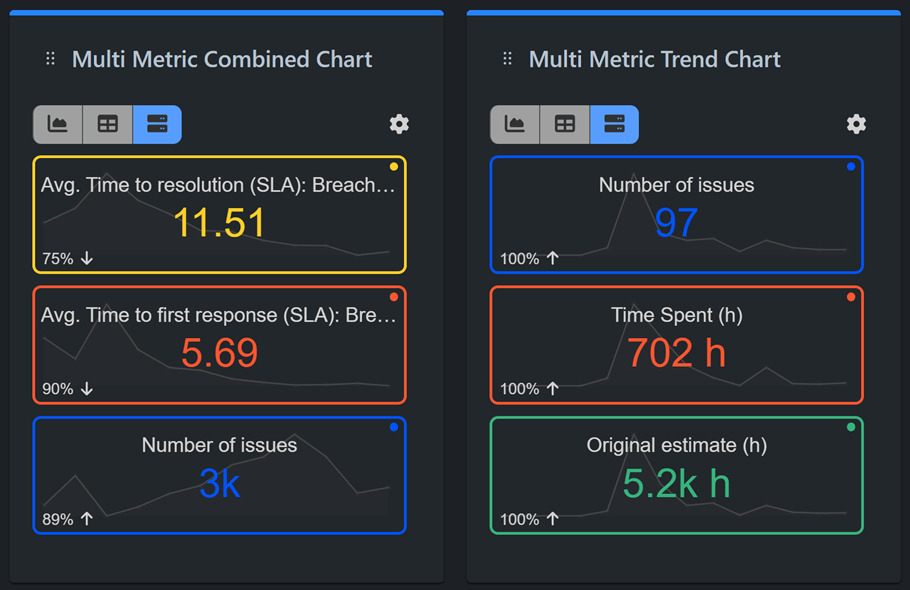
Task: Open the Original estimate (h) tile
Action: [x=676, y=475]
